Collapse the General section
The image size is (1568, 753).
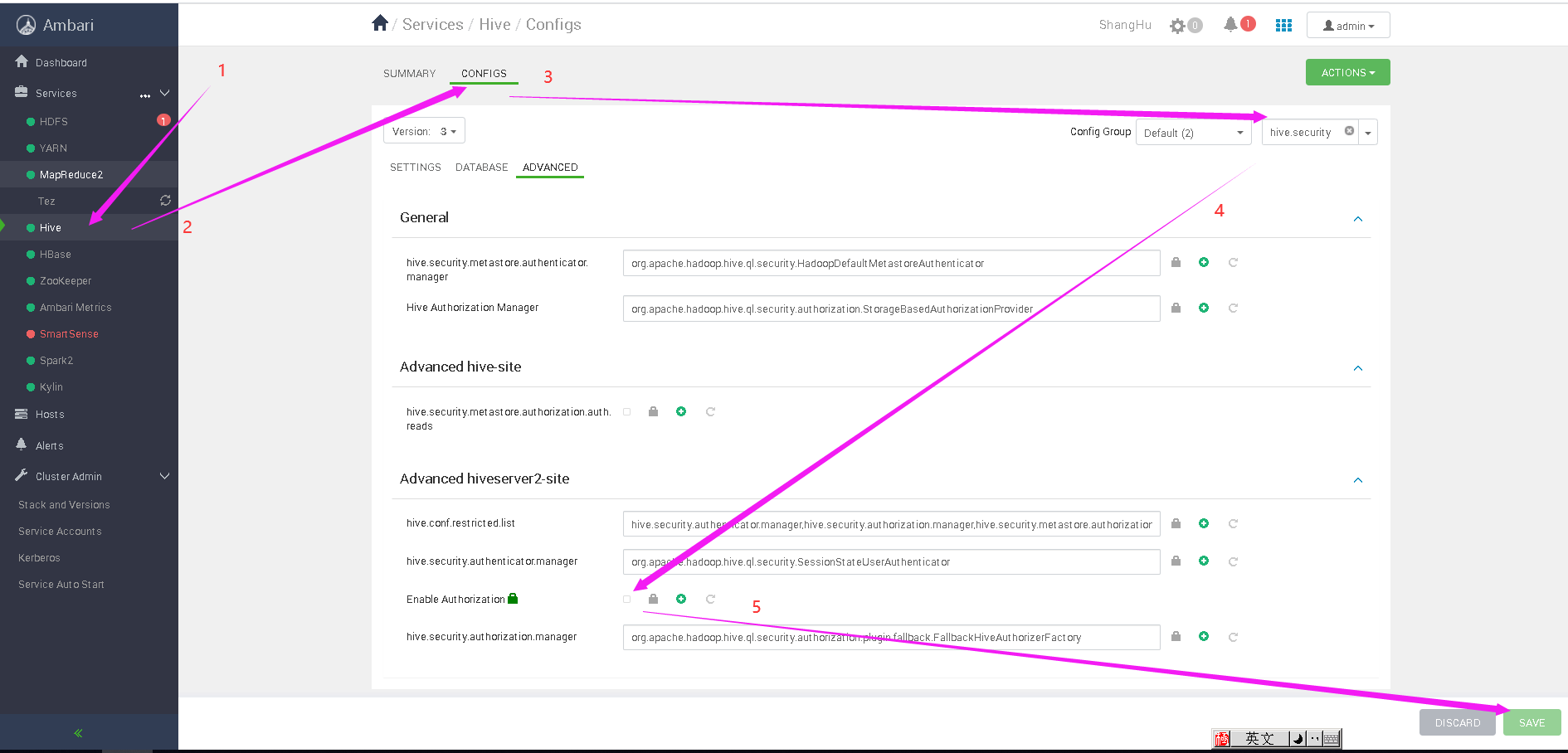1358,219
